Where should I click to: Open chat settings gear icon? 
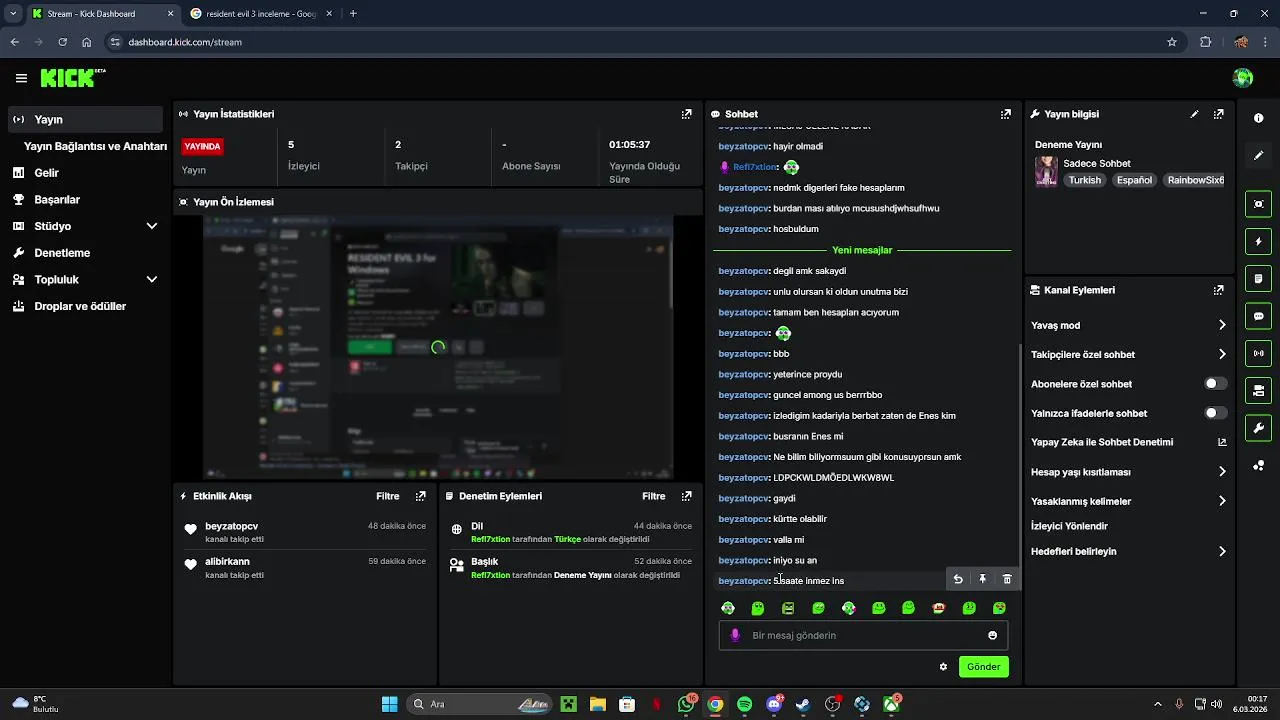point(943,666)
